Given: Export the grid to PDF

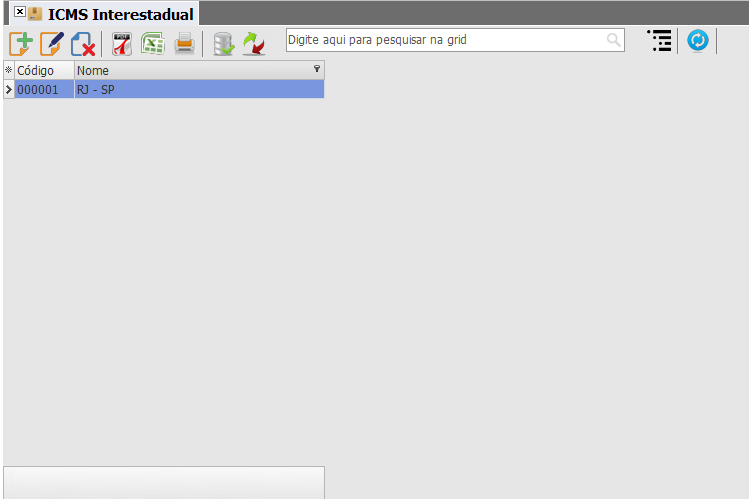Looking at the screenshot, I should [122, 44].
